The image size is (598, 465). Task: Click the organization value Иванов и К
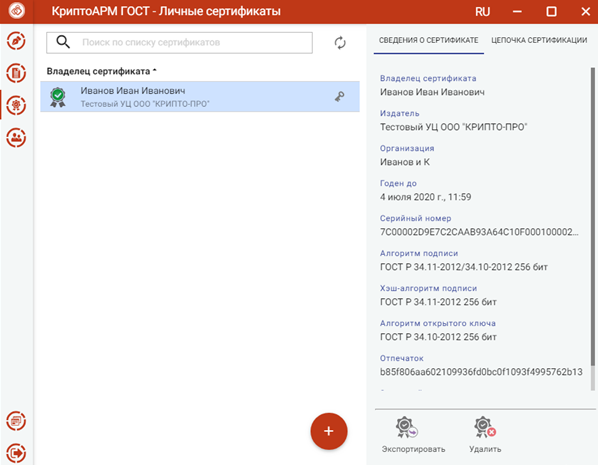pos(405,162)
